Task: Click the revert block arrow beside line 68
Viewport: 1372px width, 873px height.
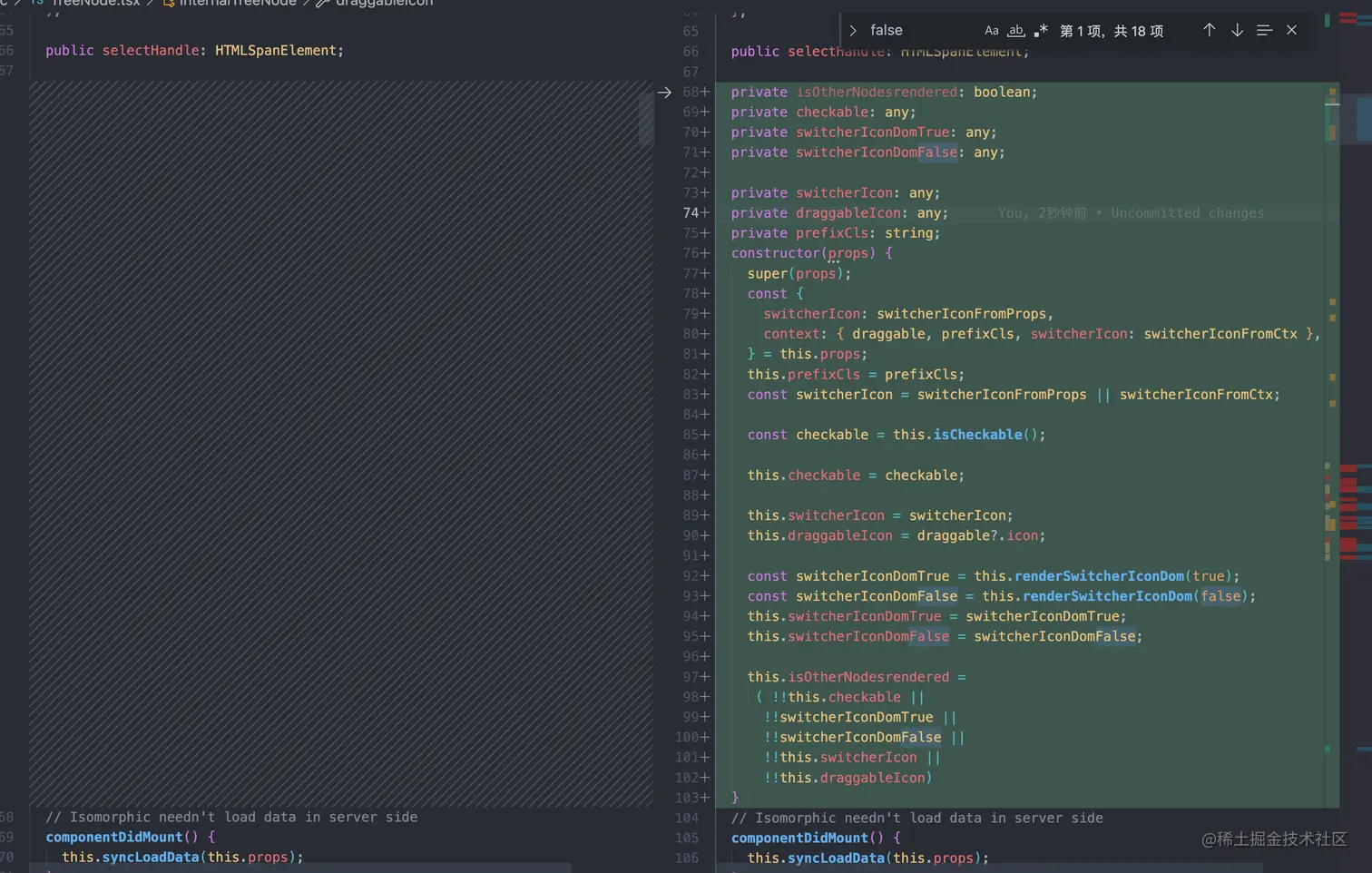Action: (664, 93)
